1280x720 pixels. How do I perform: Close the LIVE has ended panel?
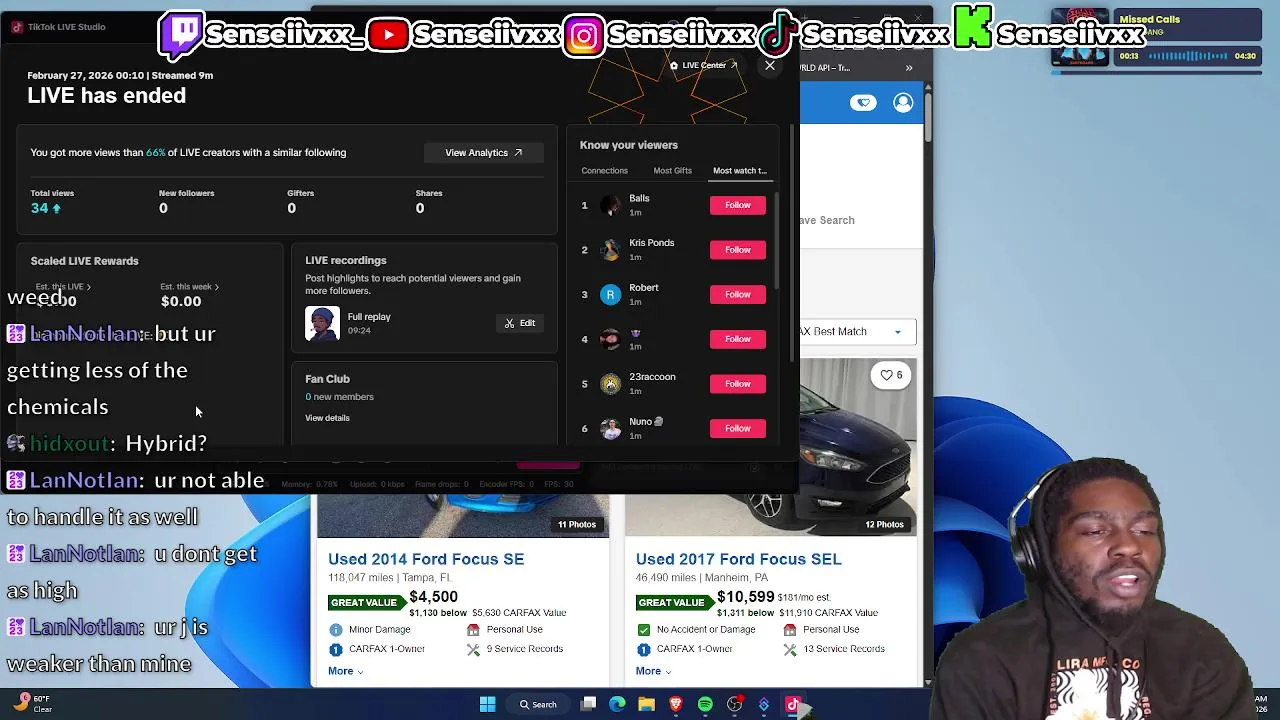click(769, 66)
